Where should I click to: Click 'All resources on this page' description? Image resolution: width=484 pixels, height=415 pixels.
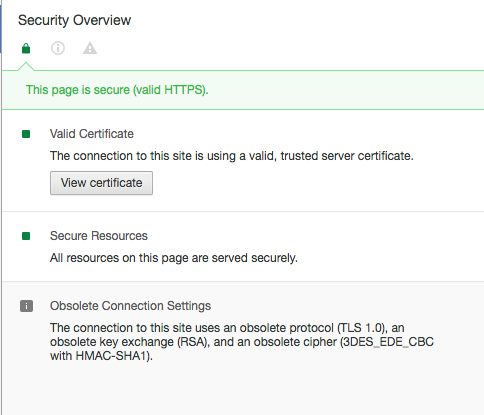pos(174,258)
